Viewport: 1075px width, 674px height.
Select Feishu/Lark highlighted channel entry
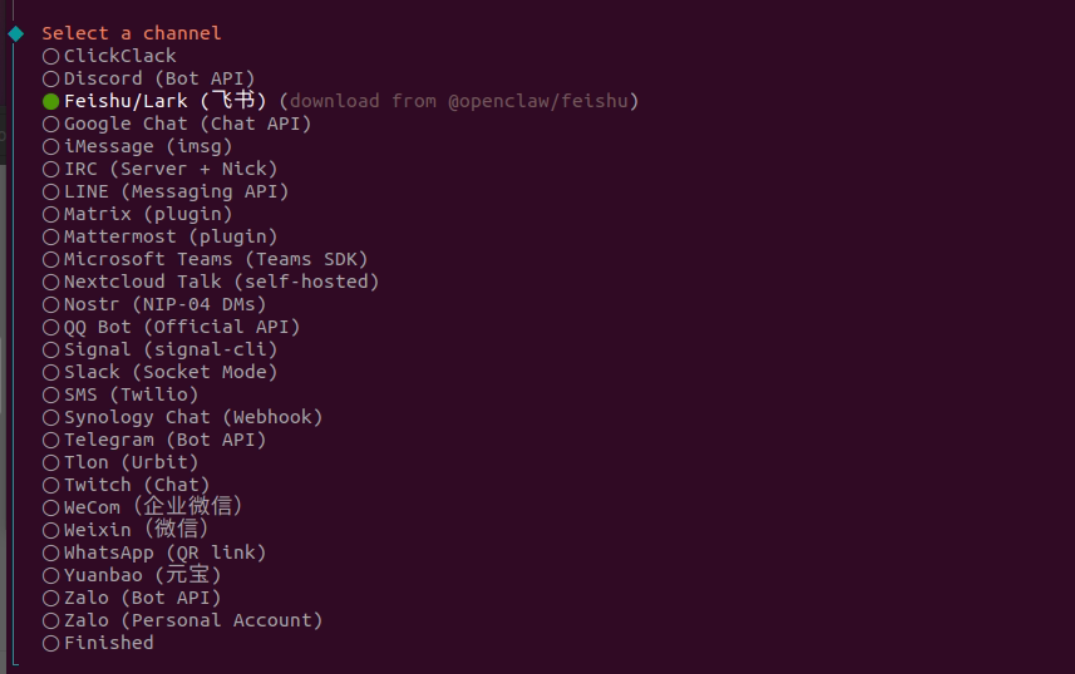tap(340, 101)
